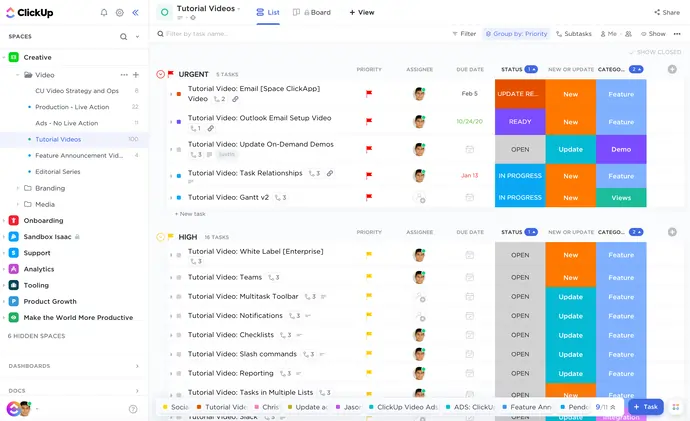Click Share in top right
Viewport: 690px width, 421px height.
pyautogui.click(x=667, y=12)
